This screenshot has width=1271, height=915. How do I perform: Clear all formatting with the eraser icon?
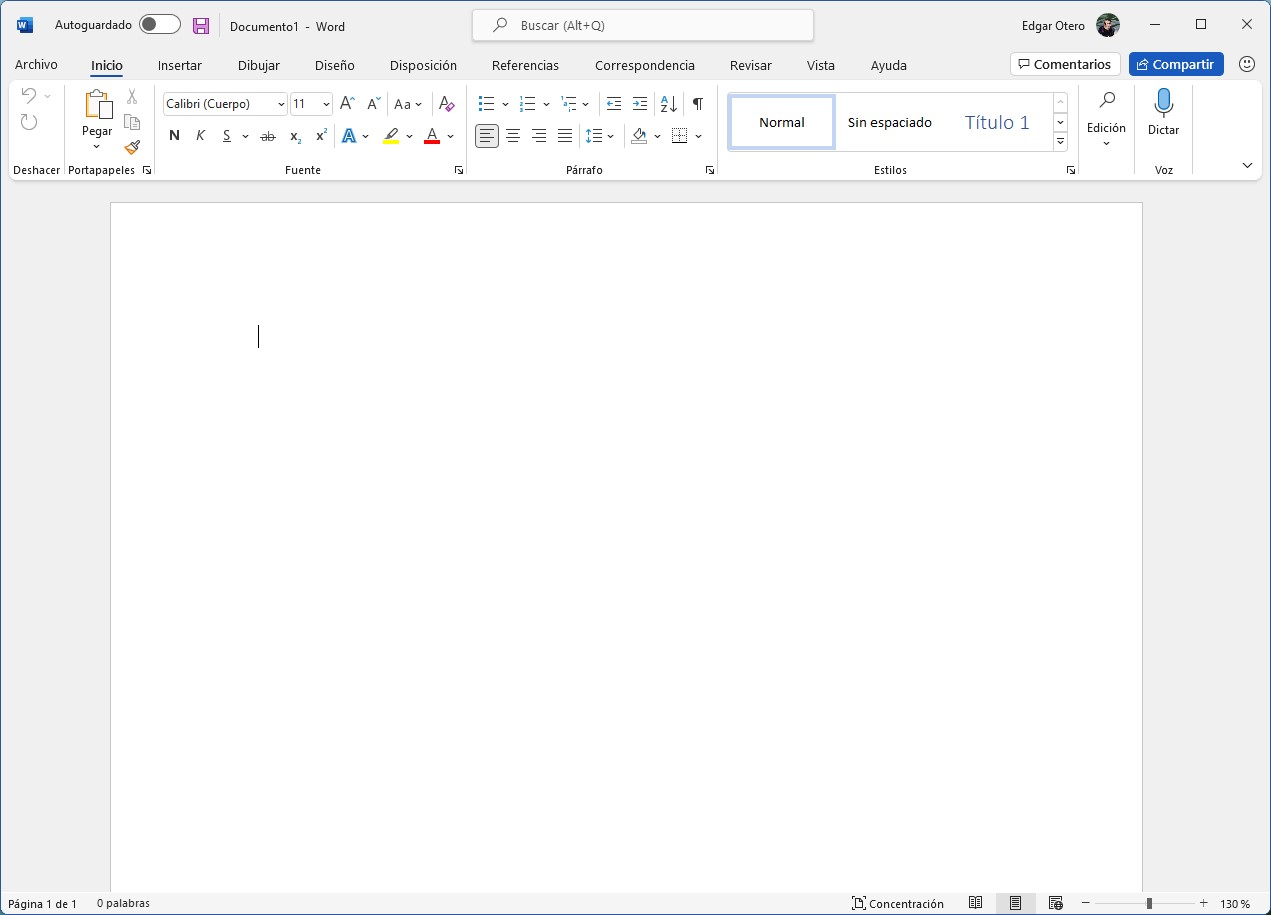446,103
